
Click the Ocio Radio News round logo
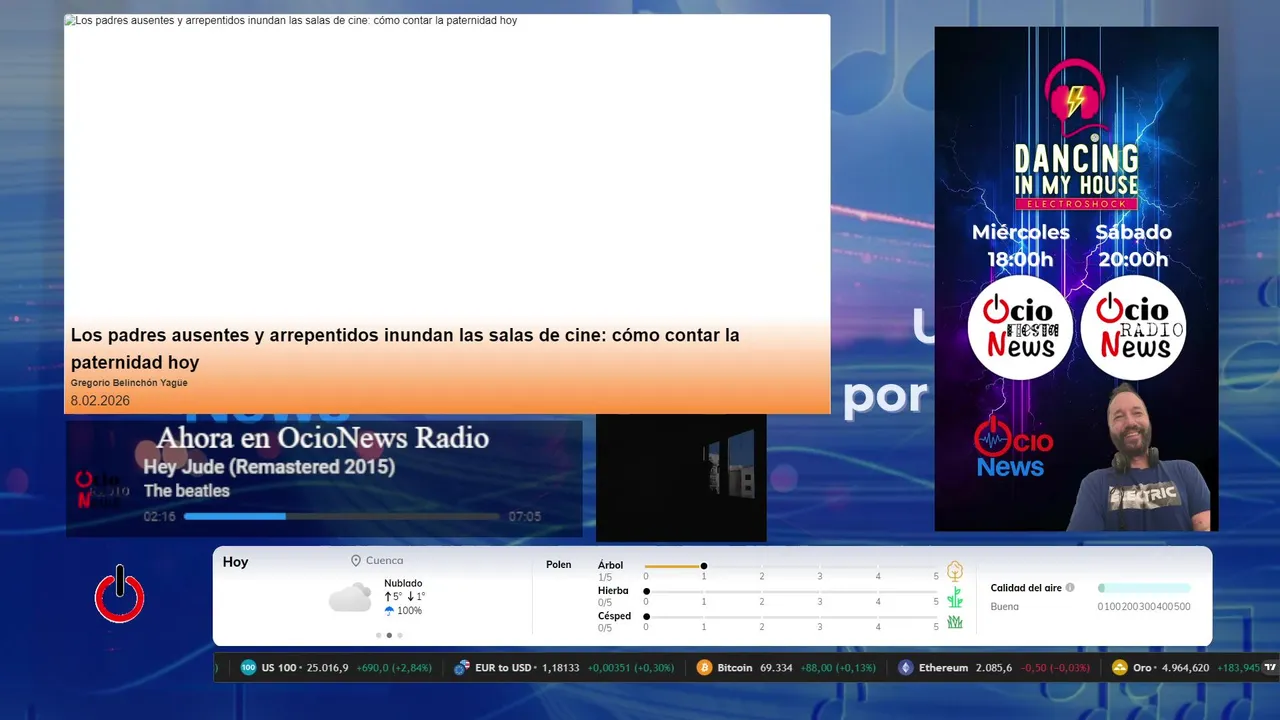coord(1133,328)
